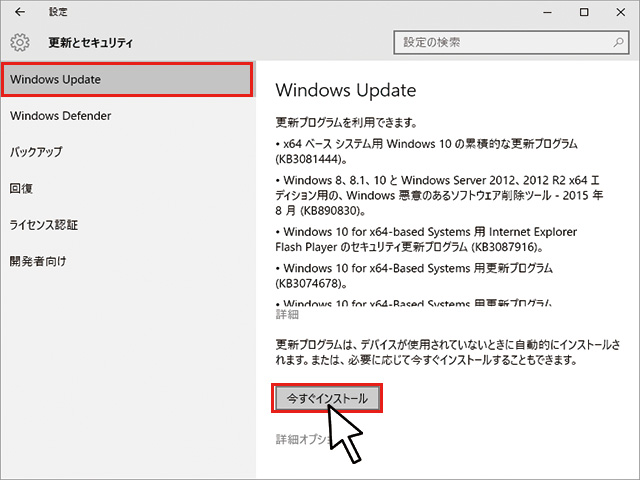Open the ライセンス認証 section
This screenshot has width=640, height=480.
coord(44,225)
